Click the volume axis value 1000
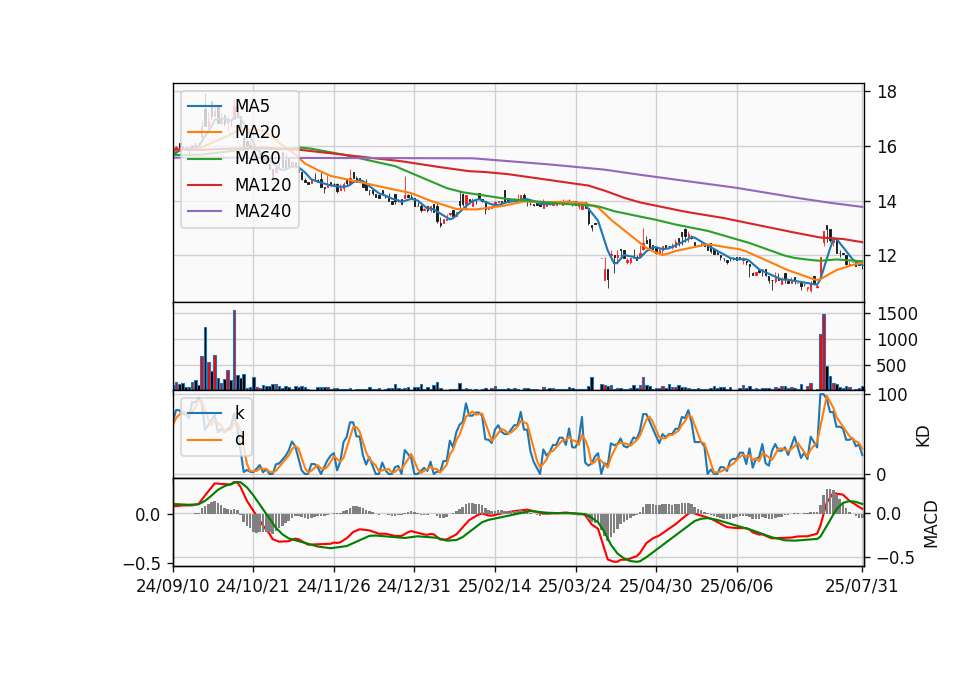Image resolution: width=960 pixels, height=690 pixels. 898,340
